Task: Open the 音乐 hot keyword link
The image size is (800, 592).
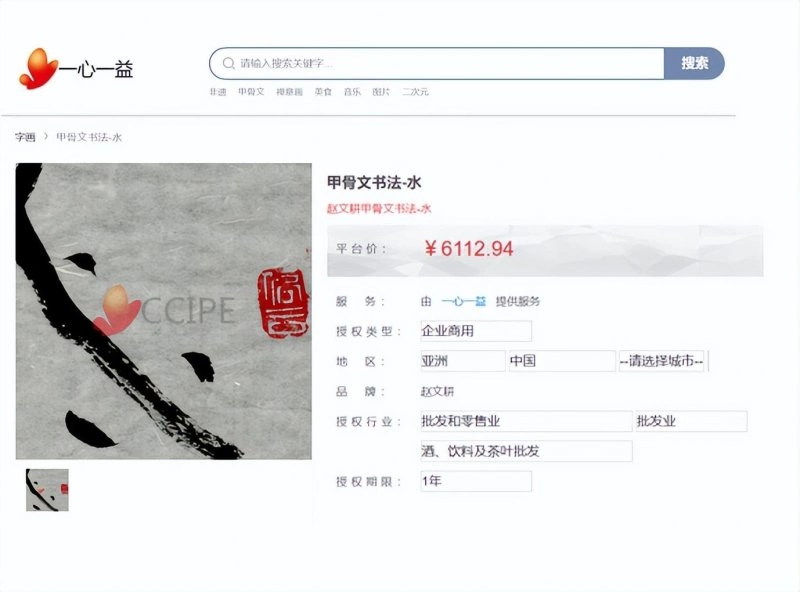Action: tap(352, 92)
